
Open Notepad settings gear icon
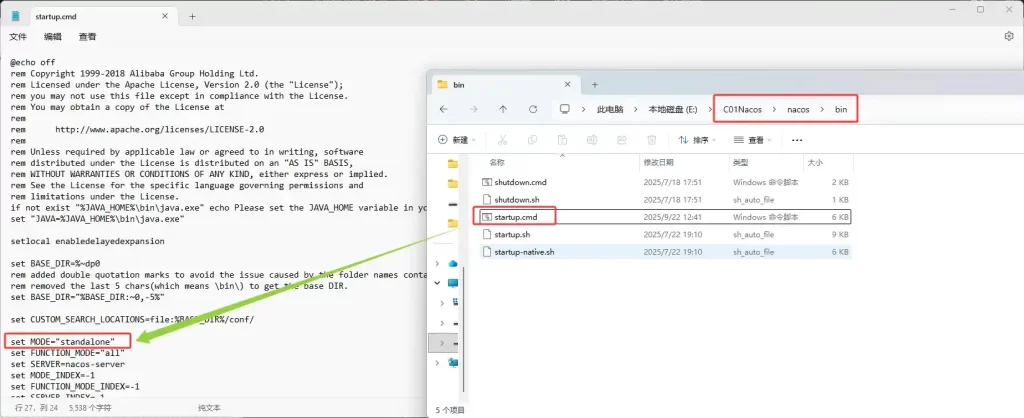1008,36
